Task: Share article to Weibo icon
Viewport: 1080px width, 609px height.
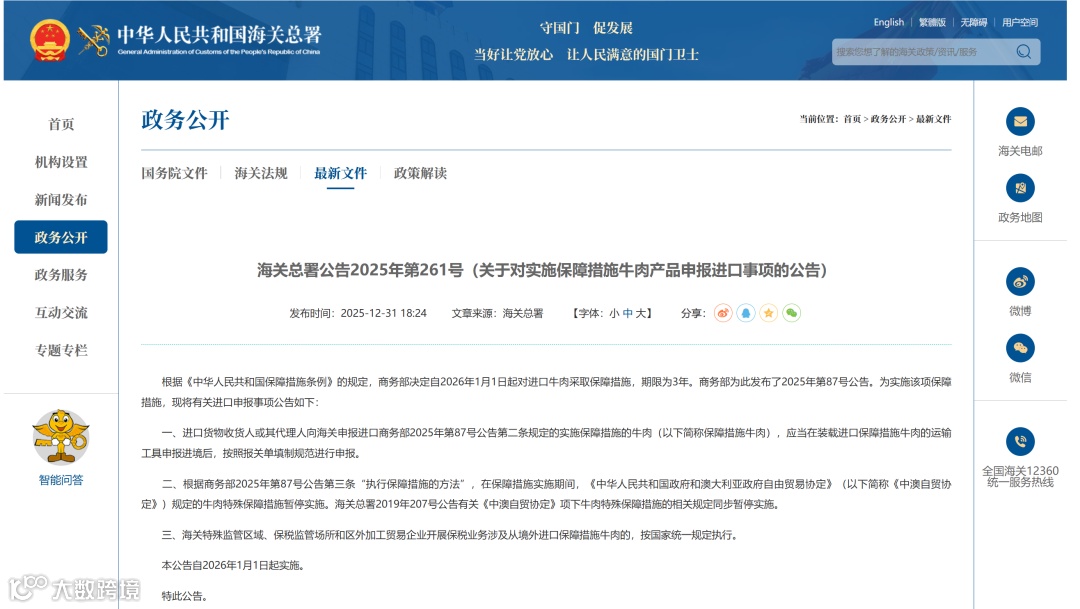Action: 723,313
